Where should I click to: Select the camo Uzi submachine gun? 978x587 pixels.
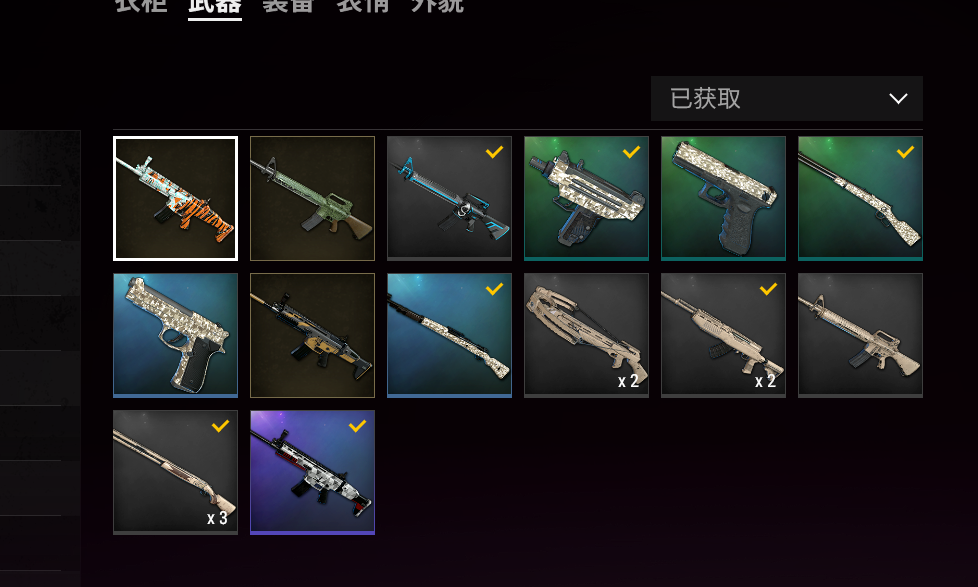tap(586, 198)
